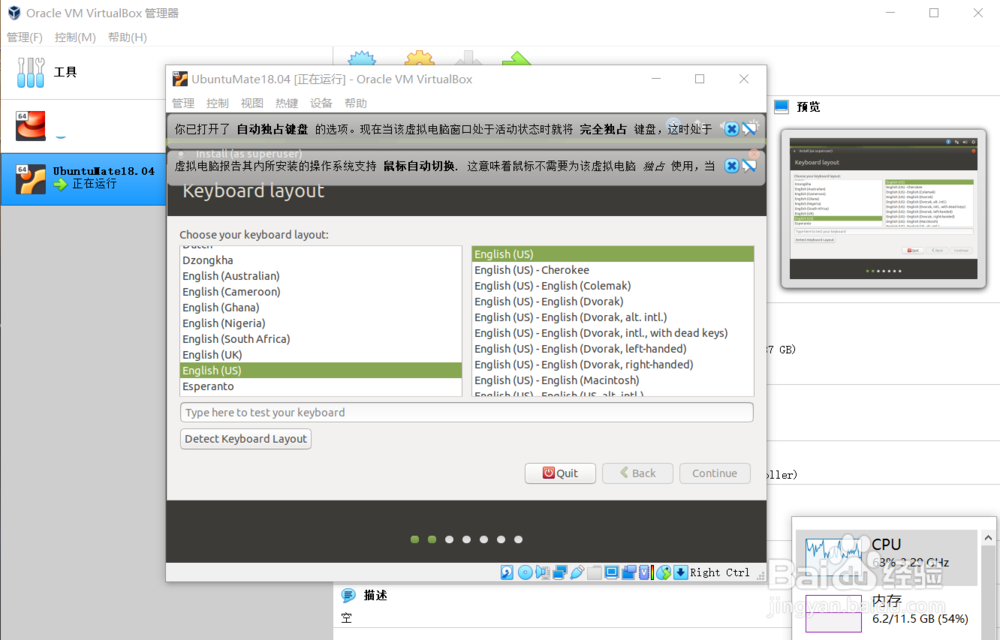Select Esperanto layout
The image size is (1000, 640).
pos(321,386)
